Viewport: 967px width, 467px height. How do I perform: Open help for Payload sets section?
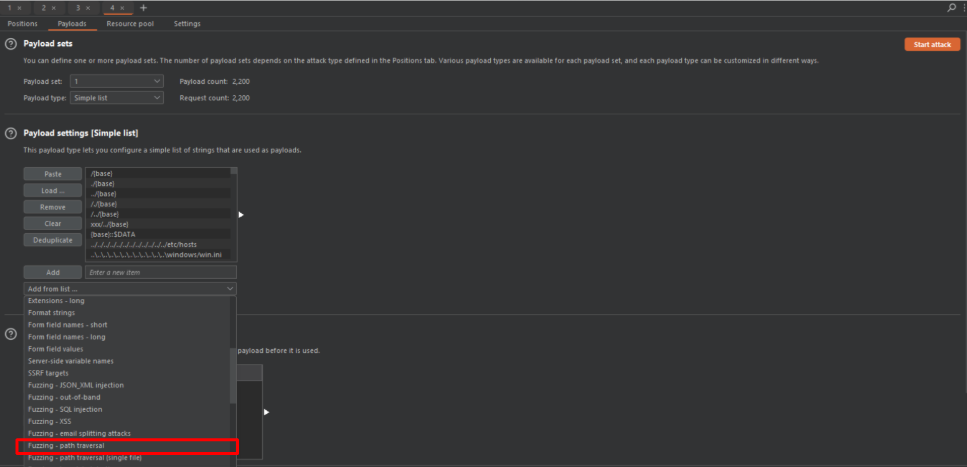coord(11,44)
